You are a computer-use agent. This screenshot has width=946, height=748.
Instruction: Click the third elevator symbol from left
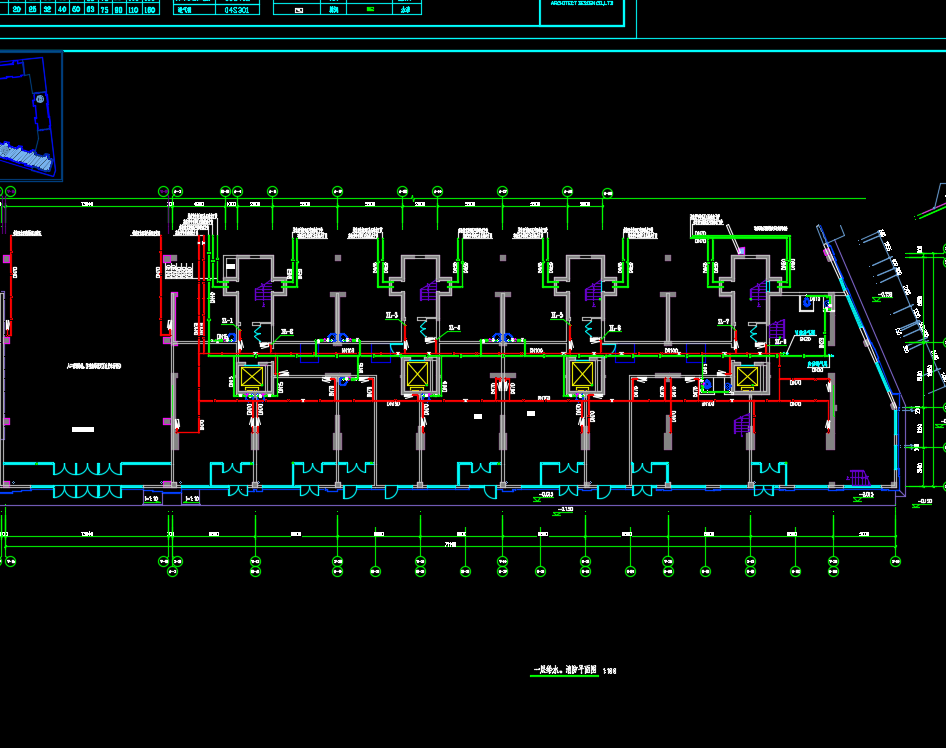(x=582, y=375)
